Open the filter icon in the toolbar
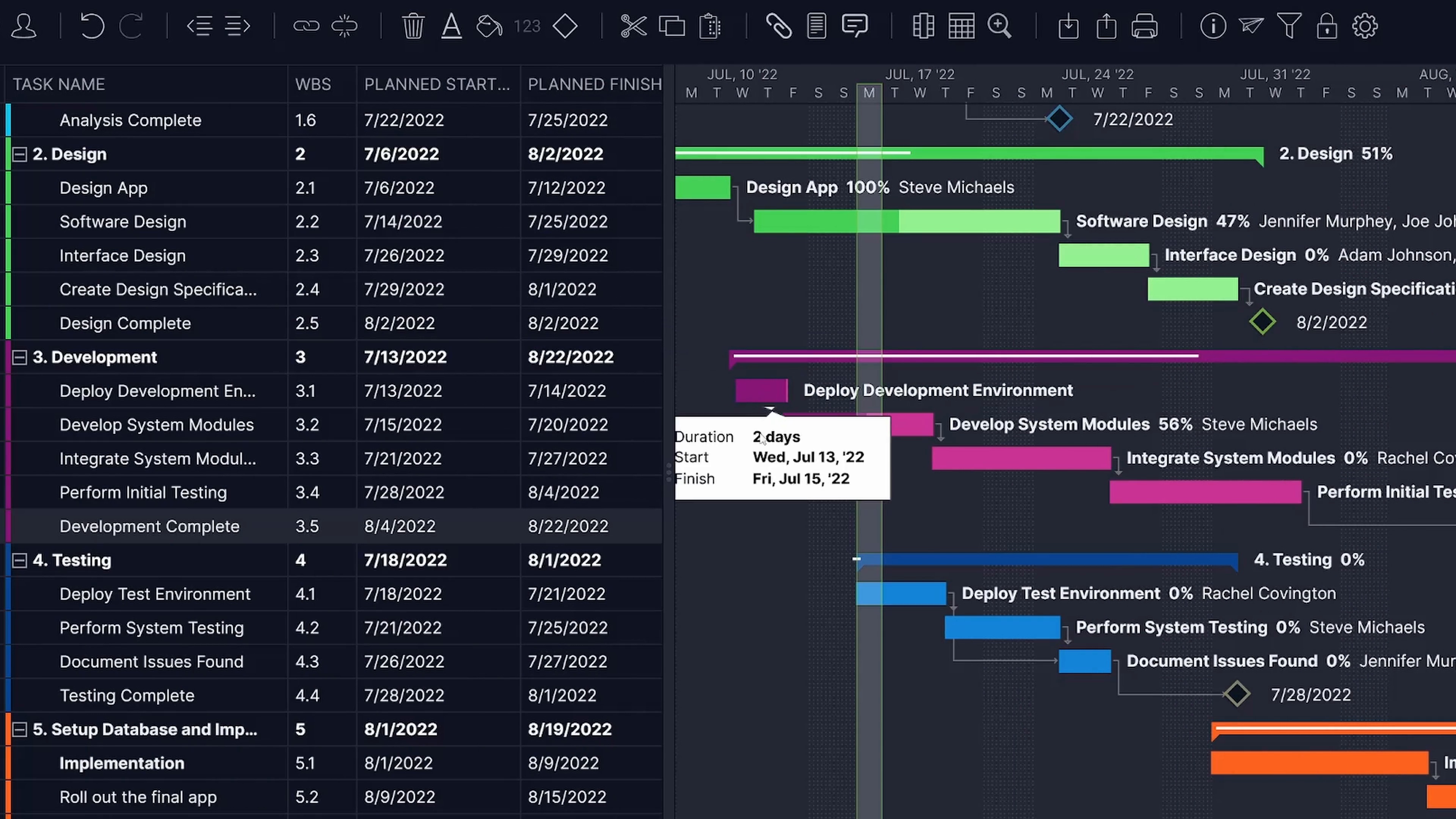Image resolution: width=1456 pixels, height=819 pixels. tap(1289, 26)
